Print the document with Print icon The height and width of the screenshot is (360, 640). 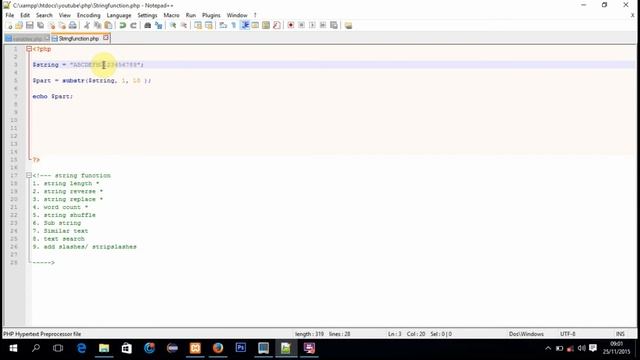(73, 26)
